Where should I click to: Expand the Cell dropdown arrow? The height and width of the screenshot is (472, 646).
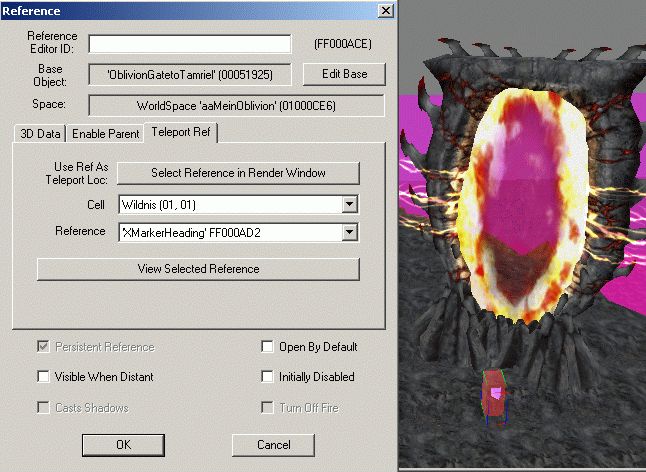[x=349, y=204]
